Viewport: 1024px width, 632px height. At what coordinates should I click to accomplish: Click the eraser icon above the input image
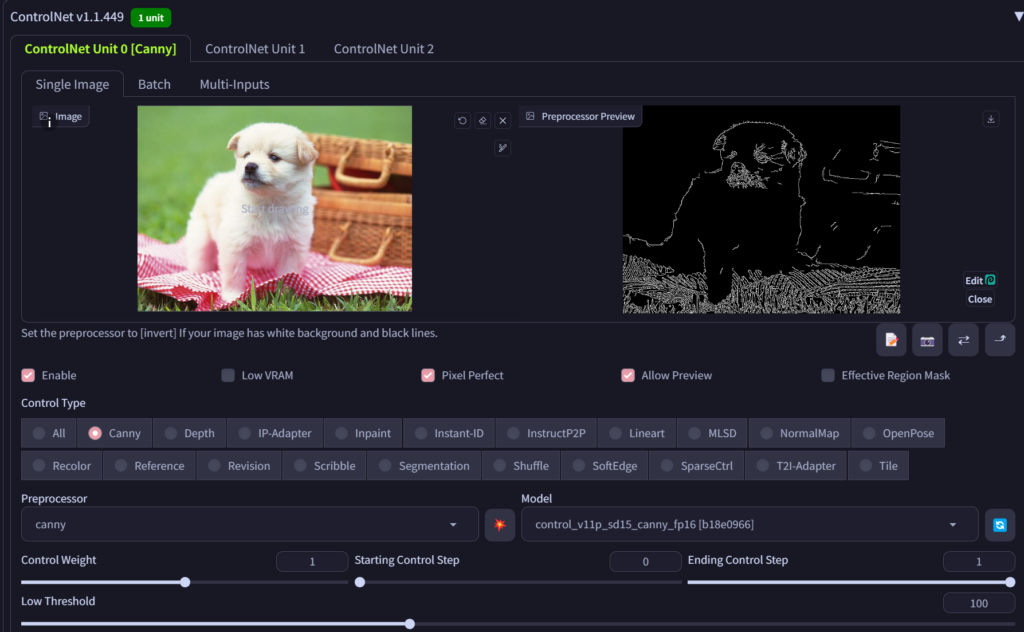click(482, 121)
